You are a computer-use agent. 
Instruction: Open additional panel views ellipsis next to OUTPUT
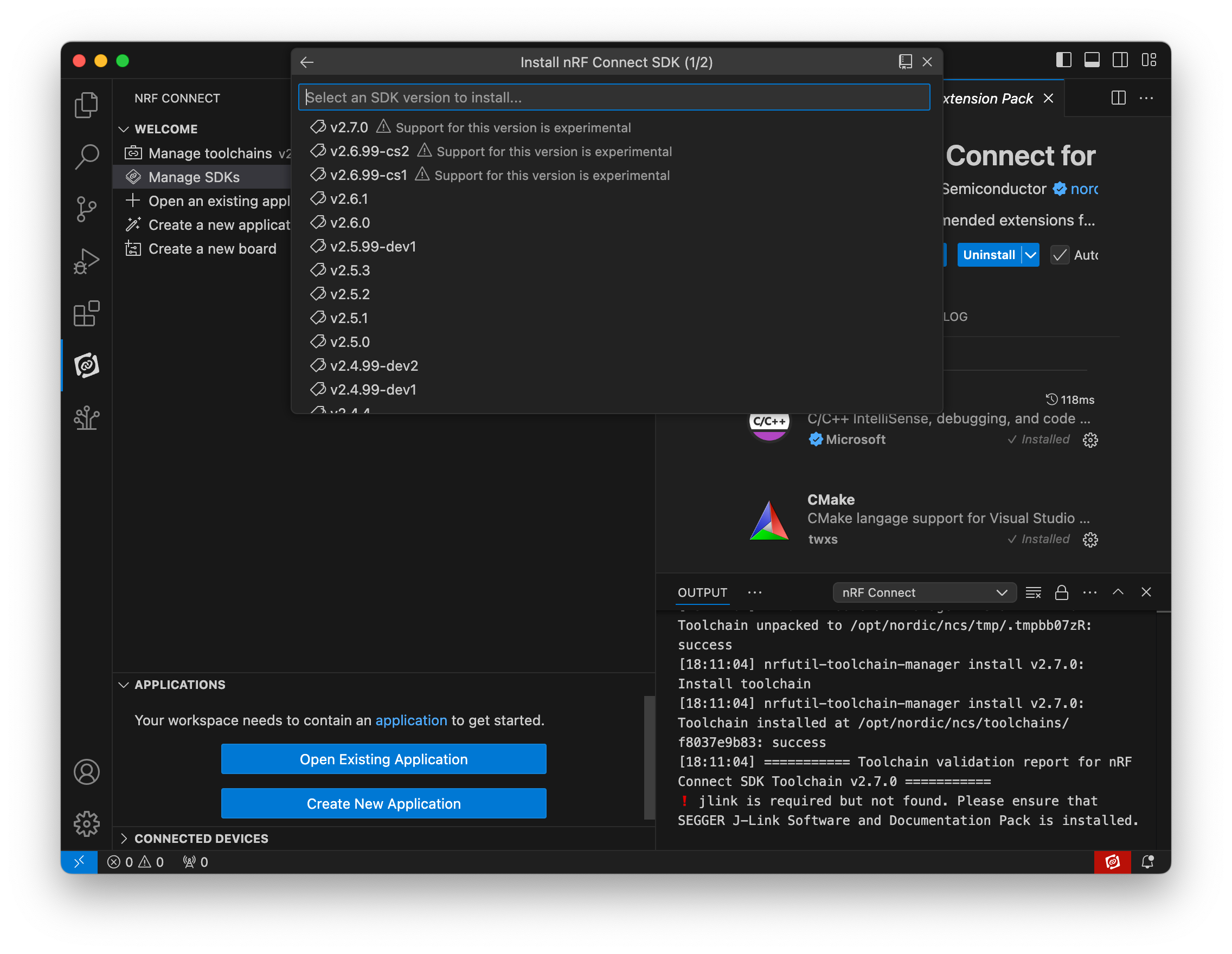[755, 592]
